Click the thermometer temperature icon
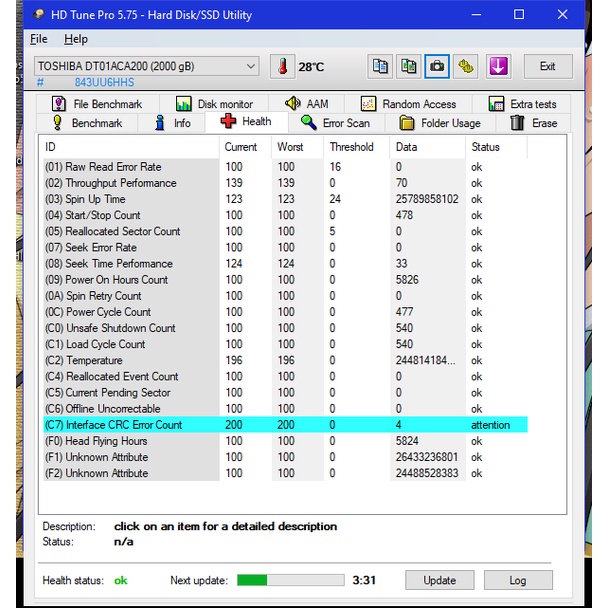This screenshot has width=608, height=608. click(282, 66)
